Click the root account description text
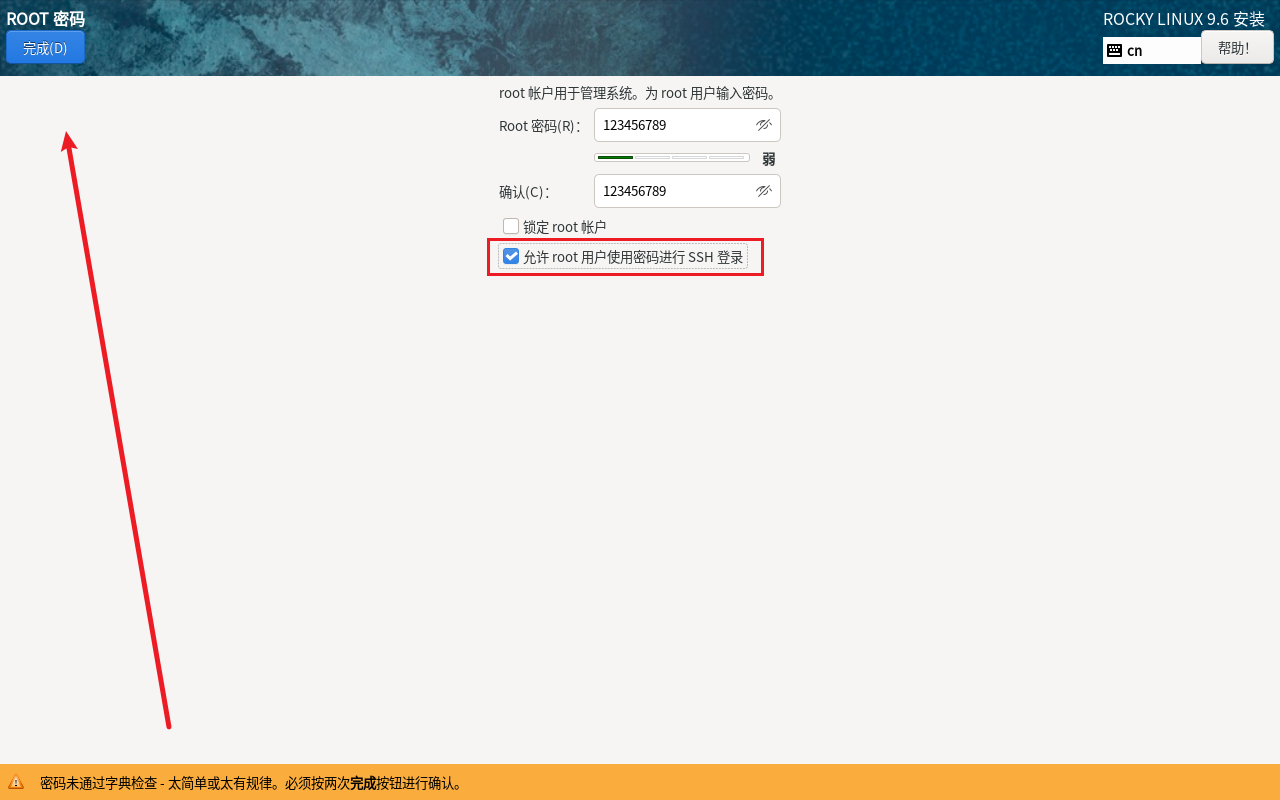Image resolution: width=1280 pixels, height=800 pixels. [638, 93]
